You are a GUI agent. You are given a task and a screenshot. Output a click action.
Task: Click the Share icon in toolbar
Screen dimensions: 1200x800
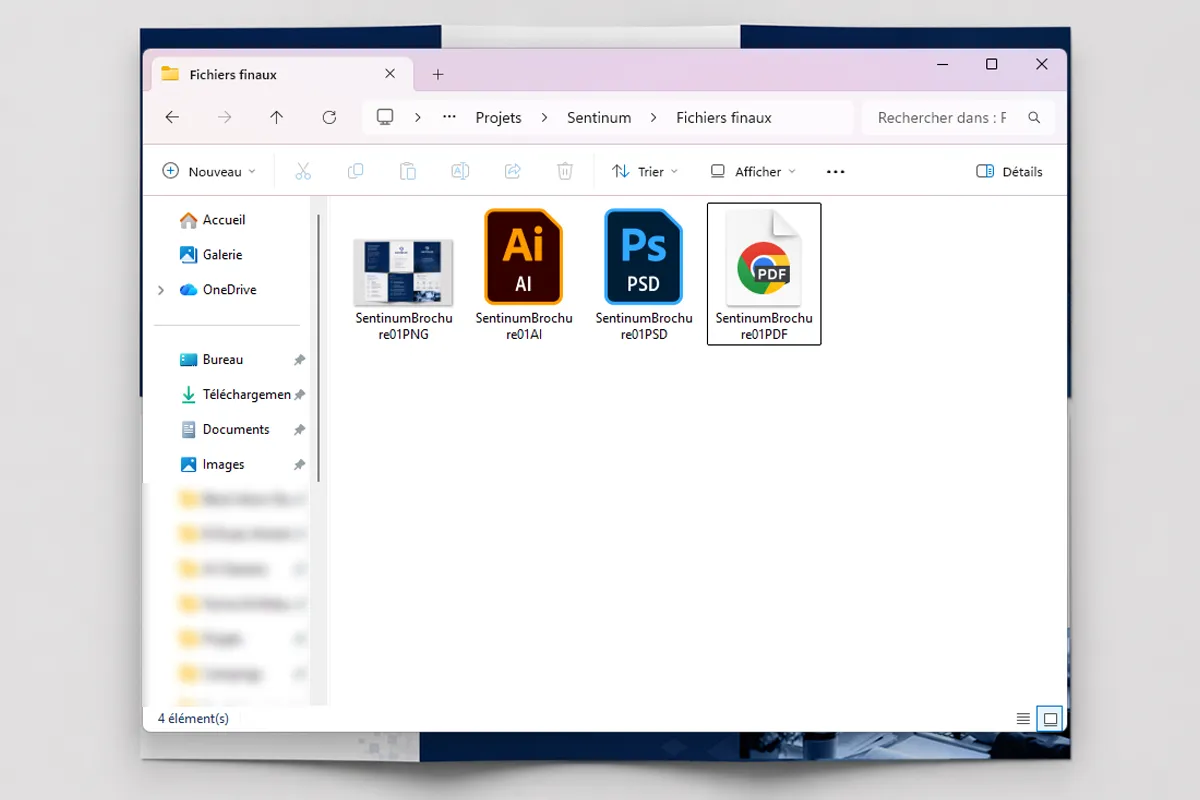click(512, 172)
